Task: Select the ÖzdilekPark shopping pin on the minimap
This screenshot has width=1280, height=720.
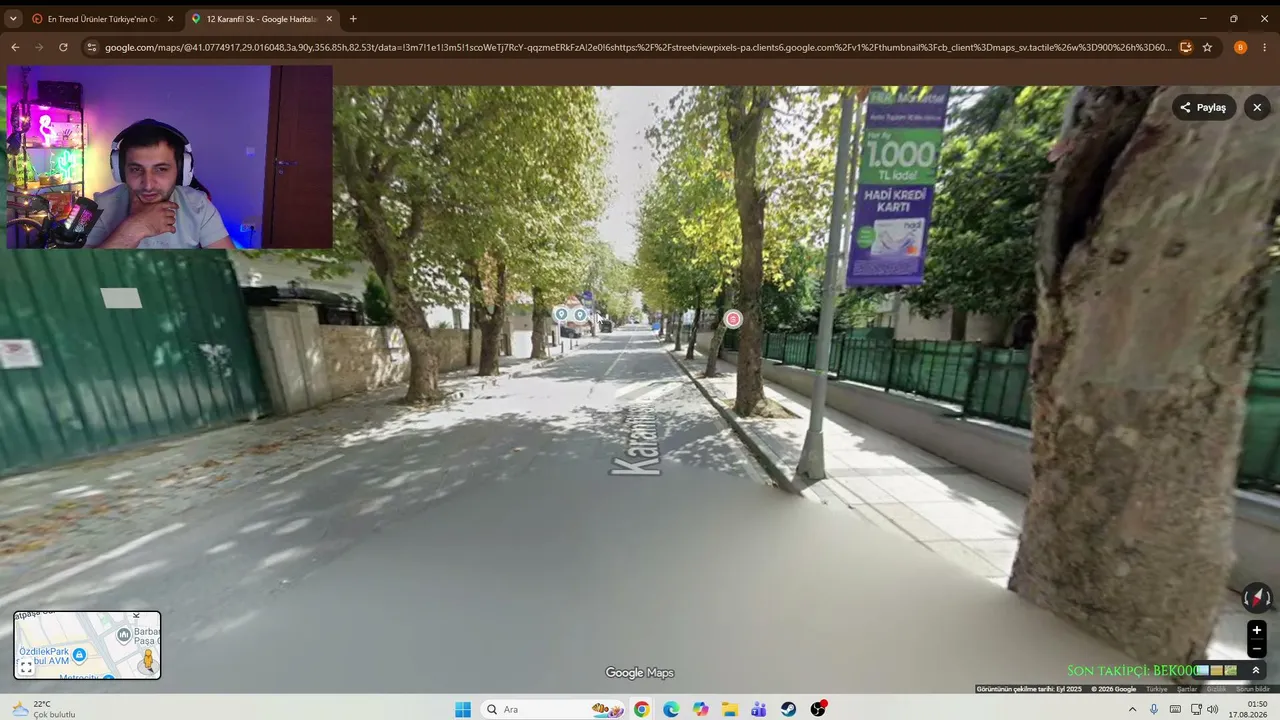Action: point(79,655)
